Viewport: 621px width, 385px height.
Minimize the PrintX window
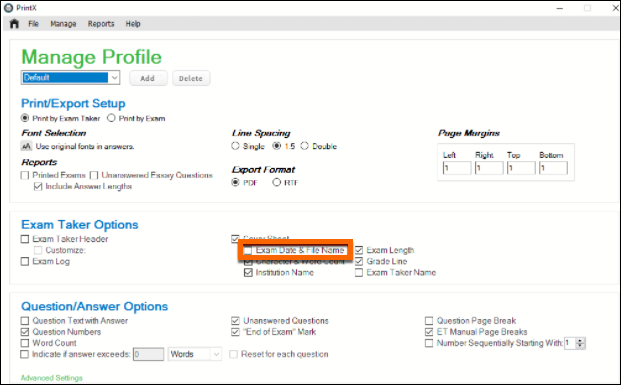(560, 8)
